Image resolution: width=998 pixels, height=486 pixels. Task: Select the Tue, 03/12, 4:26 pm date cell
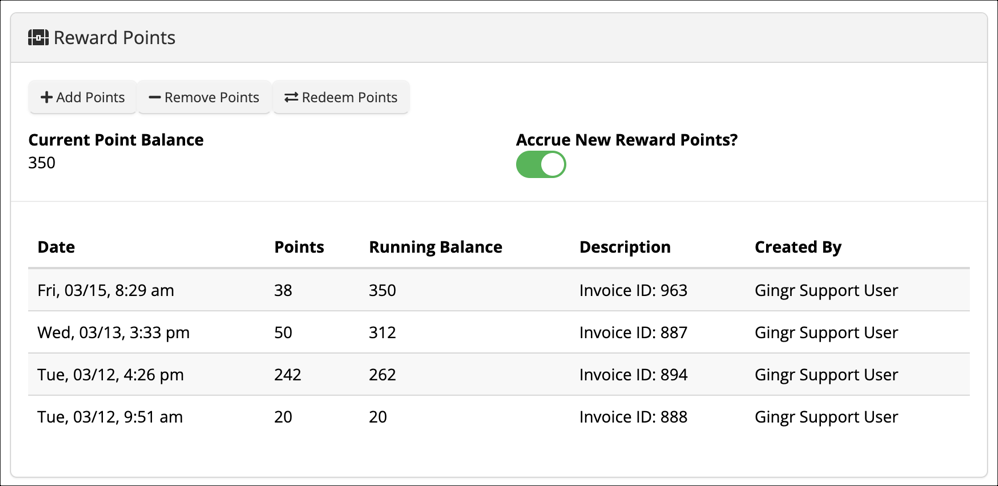(111, 375)
